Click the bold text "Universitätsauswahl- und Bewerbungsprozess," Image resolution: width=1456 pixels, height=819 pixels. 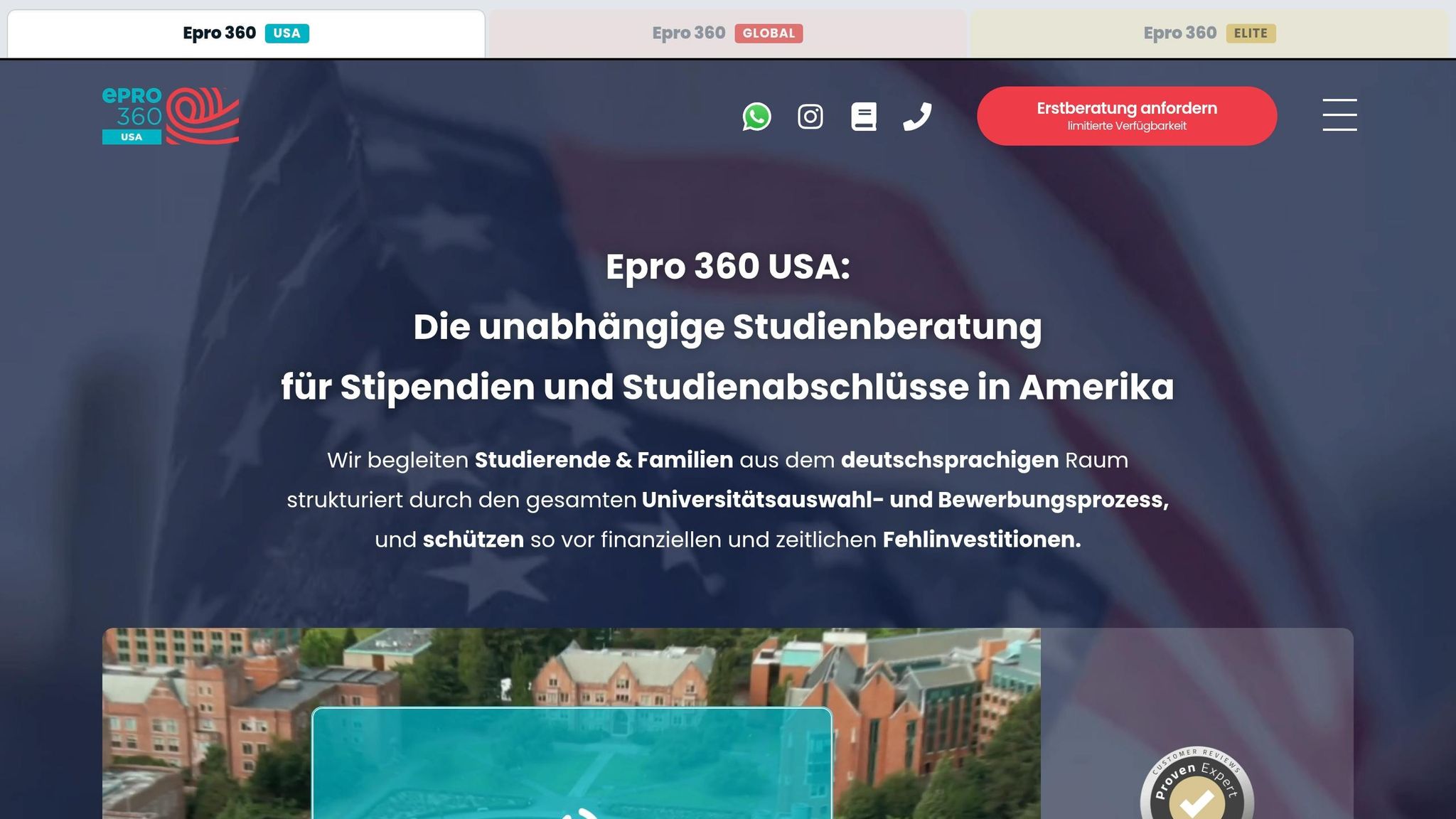906,500
